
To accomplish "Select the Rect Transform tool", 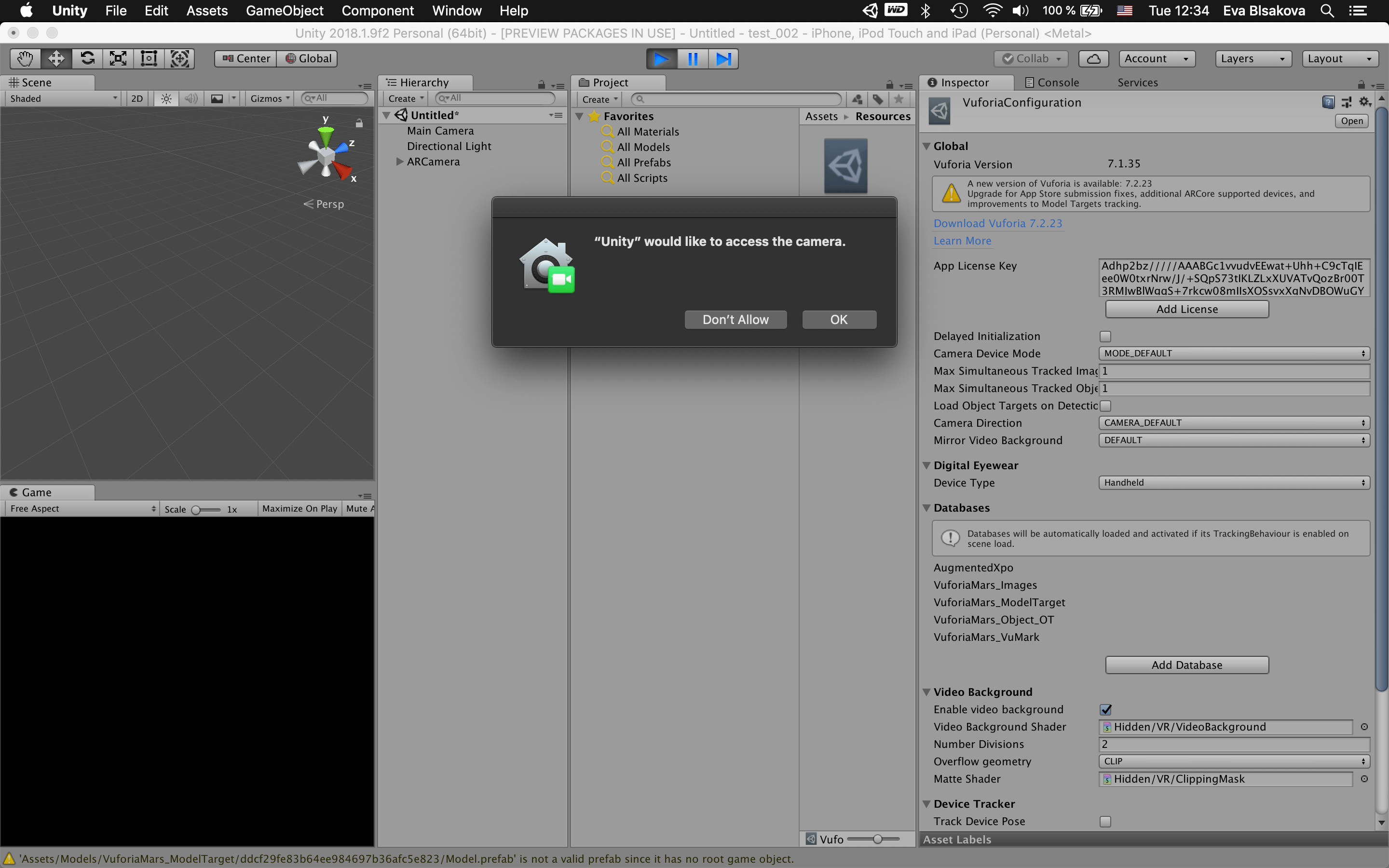I will [149, 58].
